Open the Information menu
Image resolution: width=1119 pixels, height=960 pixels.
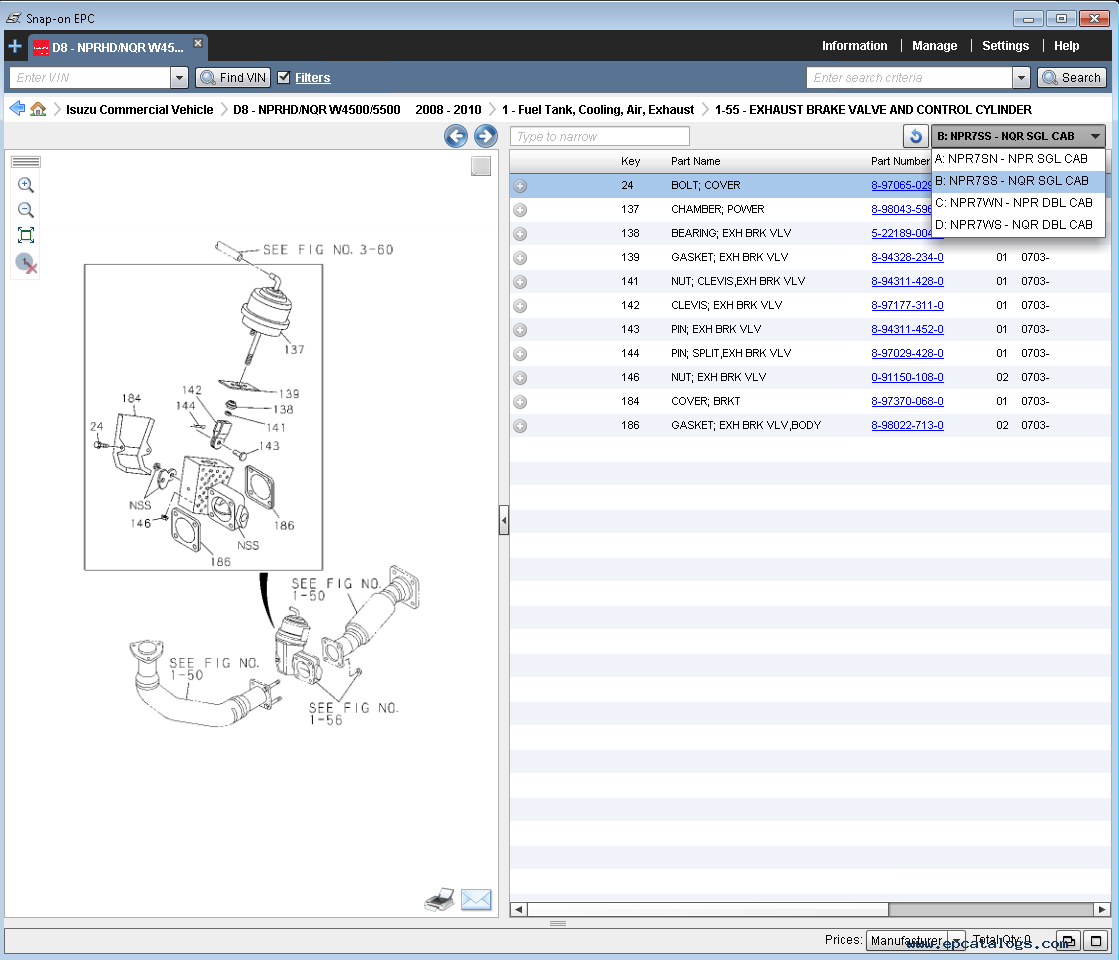pos(854,46)
